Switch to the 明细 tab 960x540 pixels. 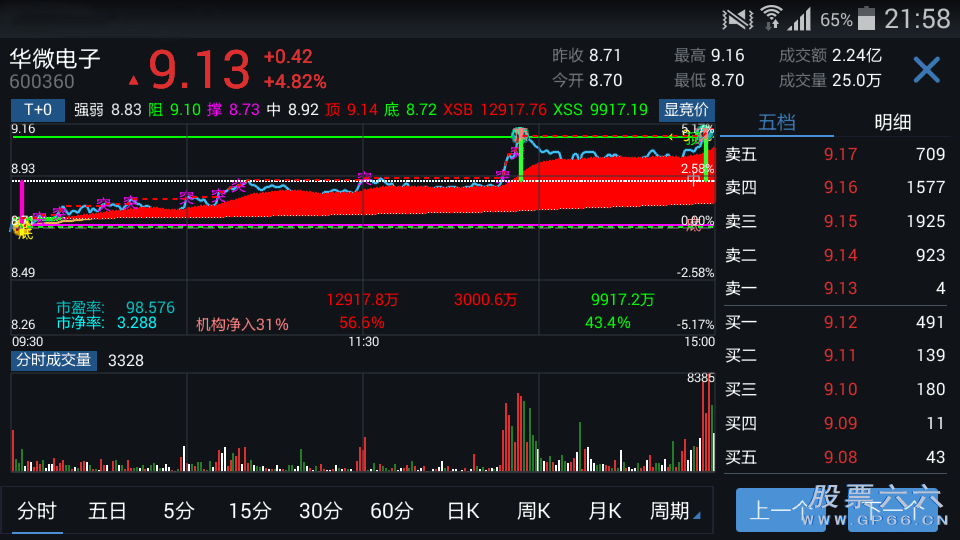coord(892,122)
